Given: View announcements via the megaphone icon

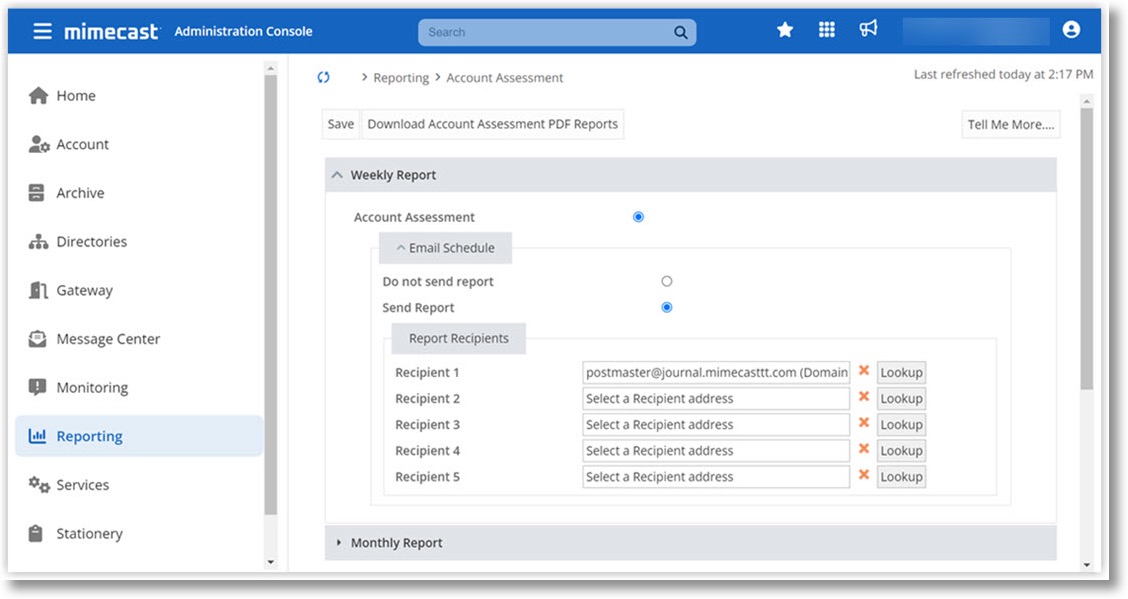Looking at the screenshot, I should coord(868,30).
